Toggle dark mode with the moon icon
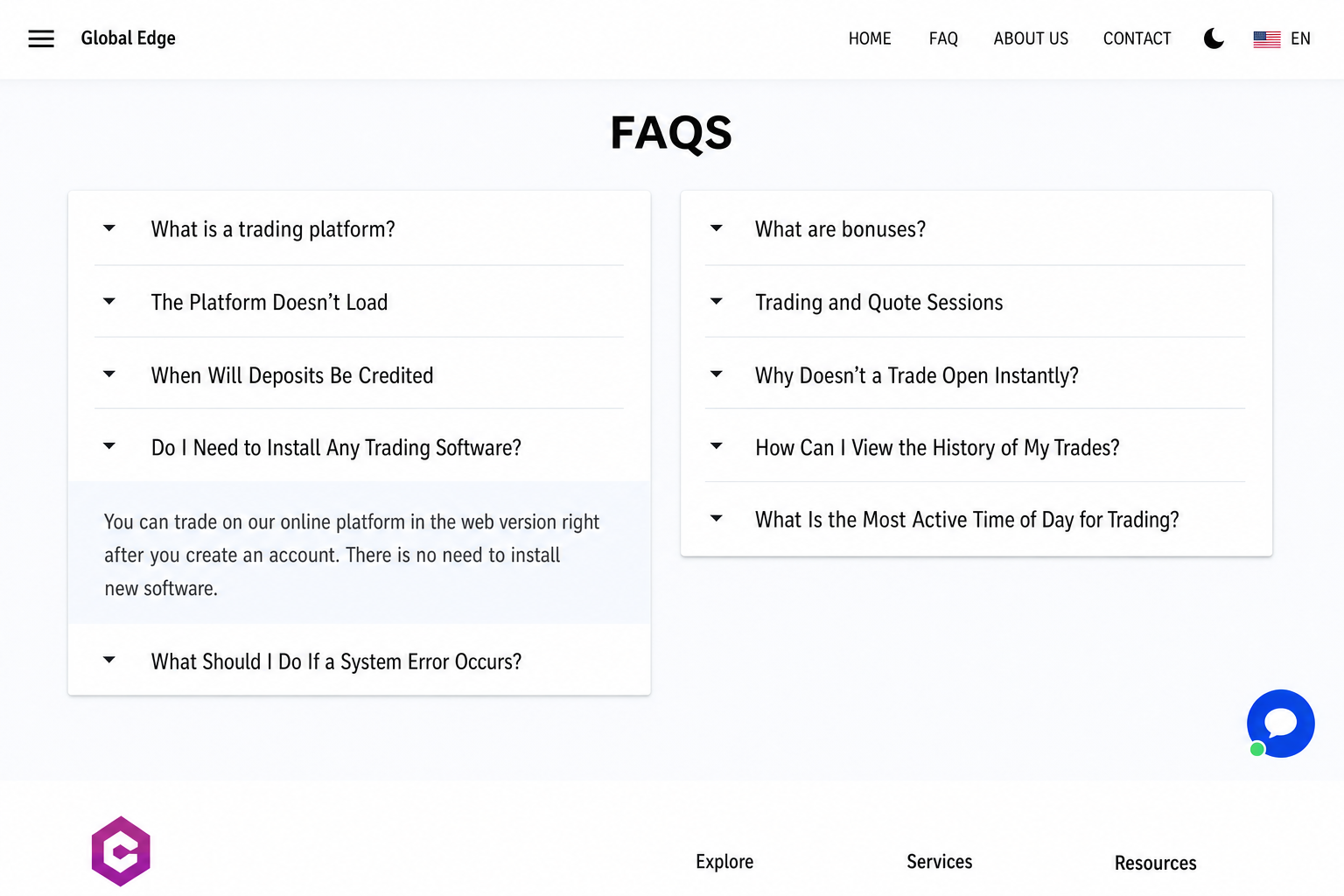 pyautogui.click(x=1214, y=38)
